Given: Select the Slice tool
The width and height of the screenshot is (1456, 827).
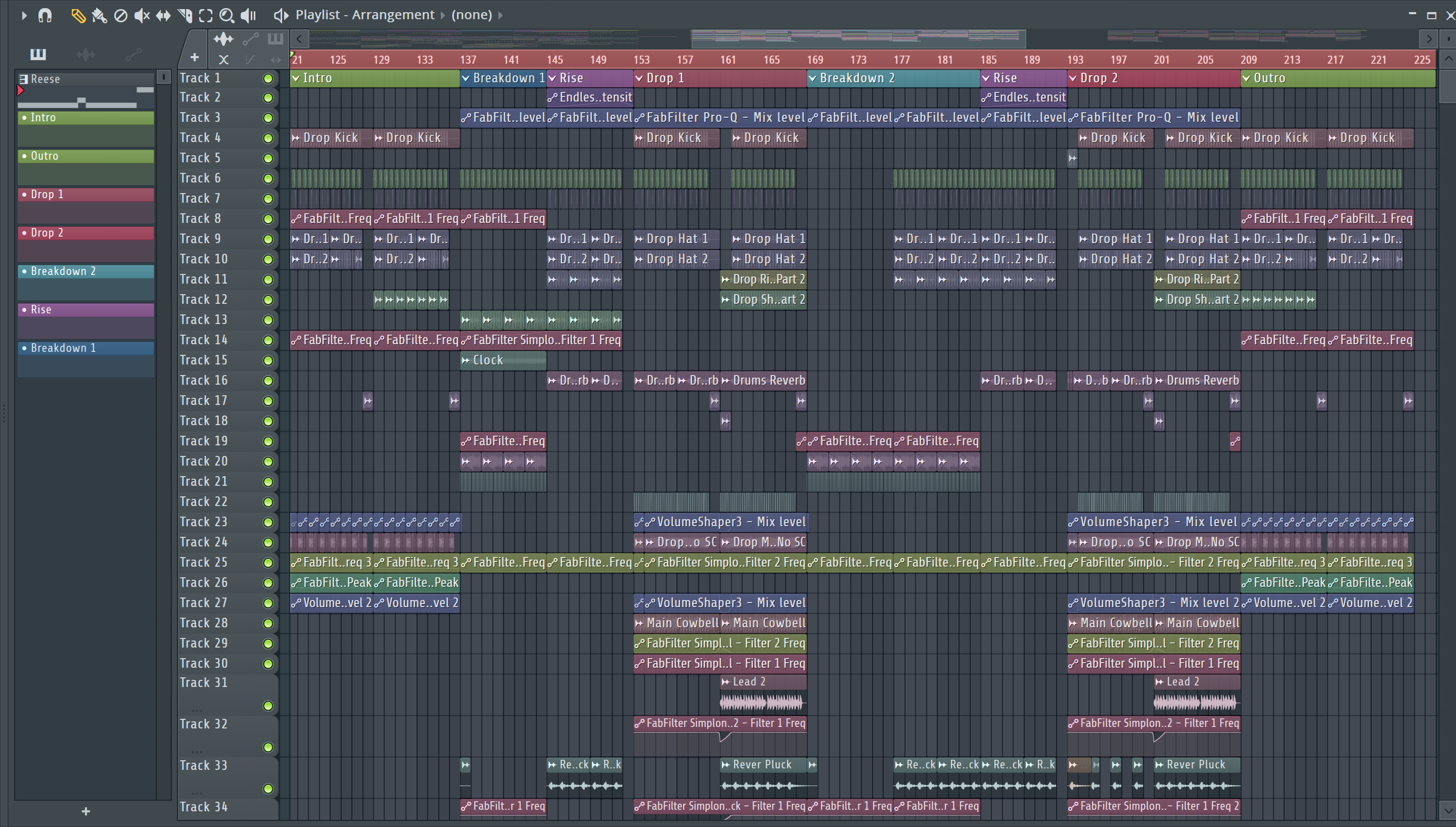Looking at the screenshot, I should coord(185,15).
